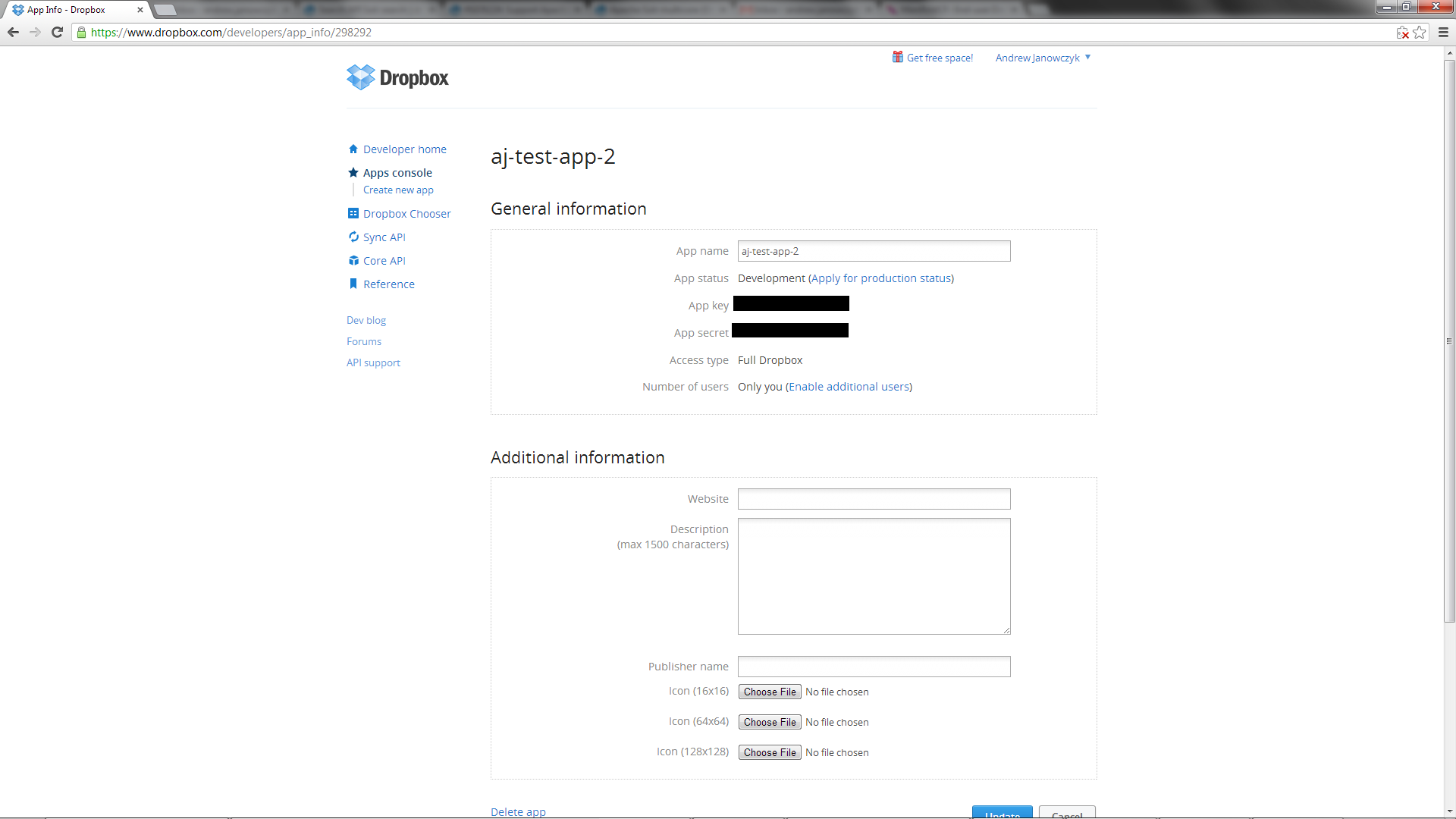1456x819 pixels.
Task: Click the Enable additional users link
Action: [849, 387]
